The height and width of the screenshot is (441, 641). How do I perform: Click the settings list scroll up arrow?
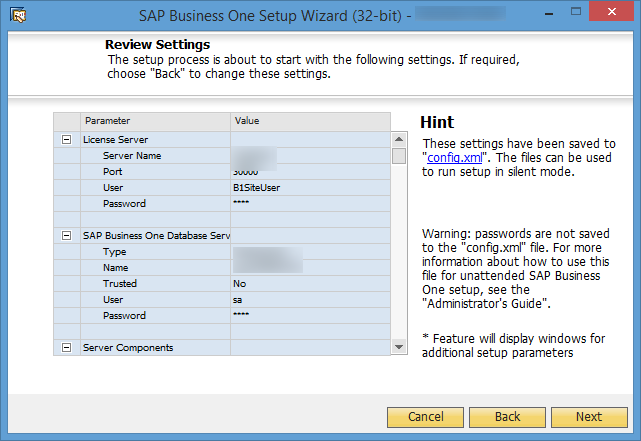(x=399, y=139)
